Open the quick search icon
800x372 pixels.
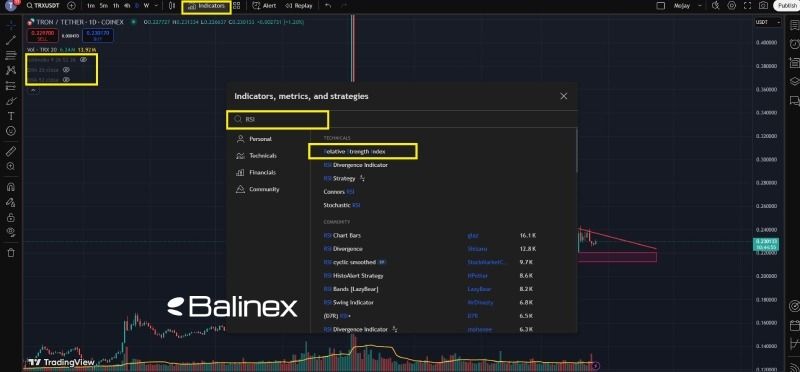716,6
